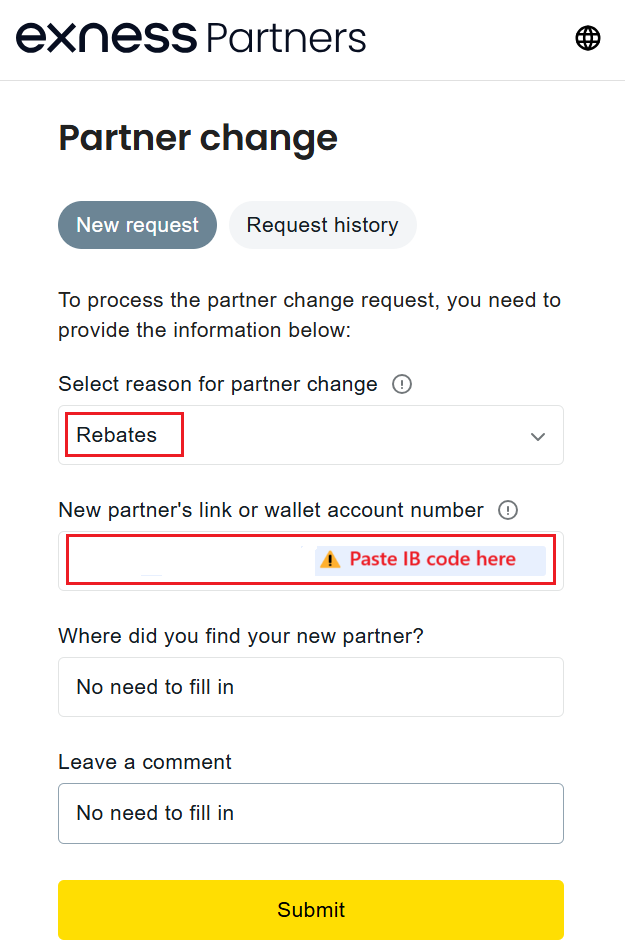Screen dimensions: 625x952
Task: Click the new partner's link input field
Action: click(x=190, y=561)
